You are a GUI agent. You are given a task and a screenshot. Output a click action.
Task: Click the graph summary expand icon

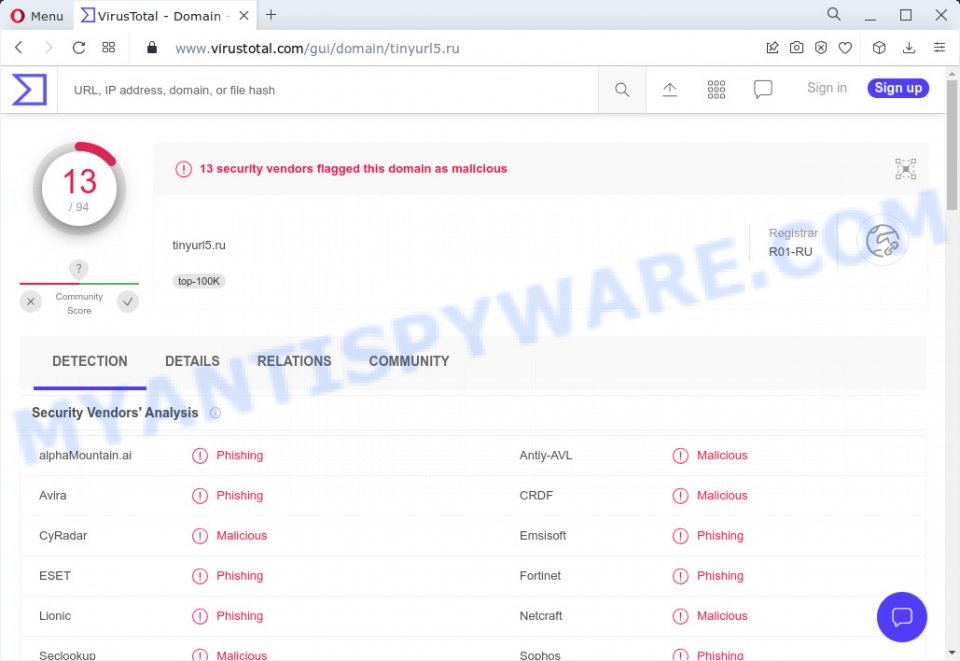(905, 169)
